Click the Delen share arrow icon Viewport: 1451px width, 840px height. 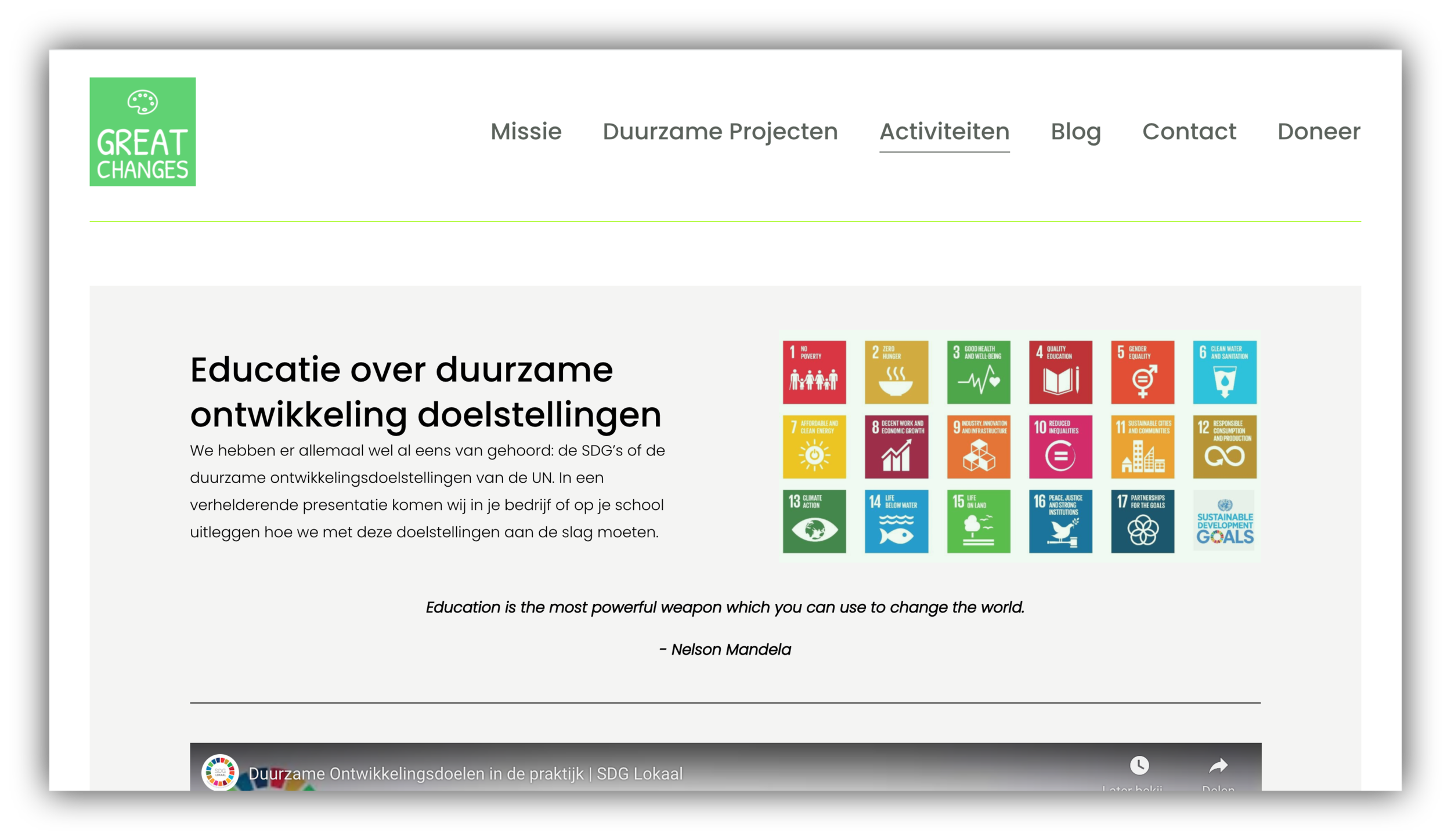tap(1218, 766)
